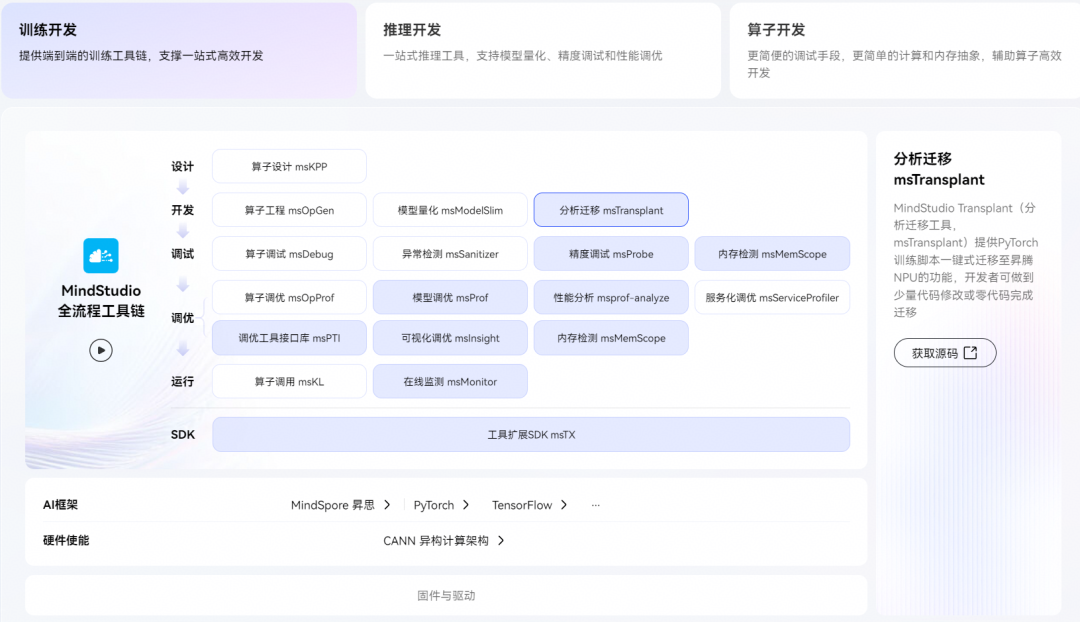Click the AI框架 row label

[61, 505]
